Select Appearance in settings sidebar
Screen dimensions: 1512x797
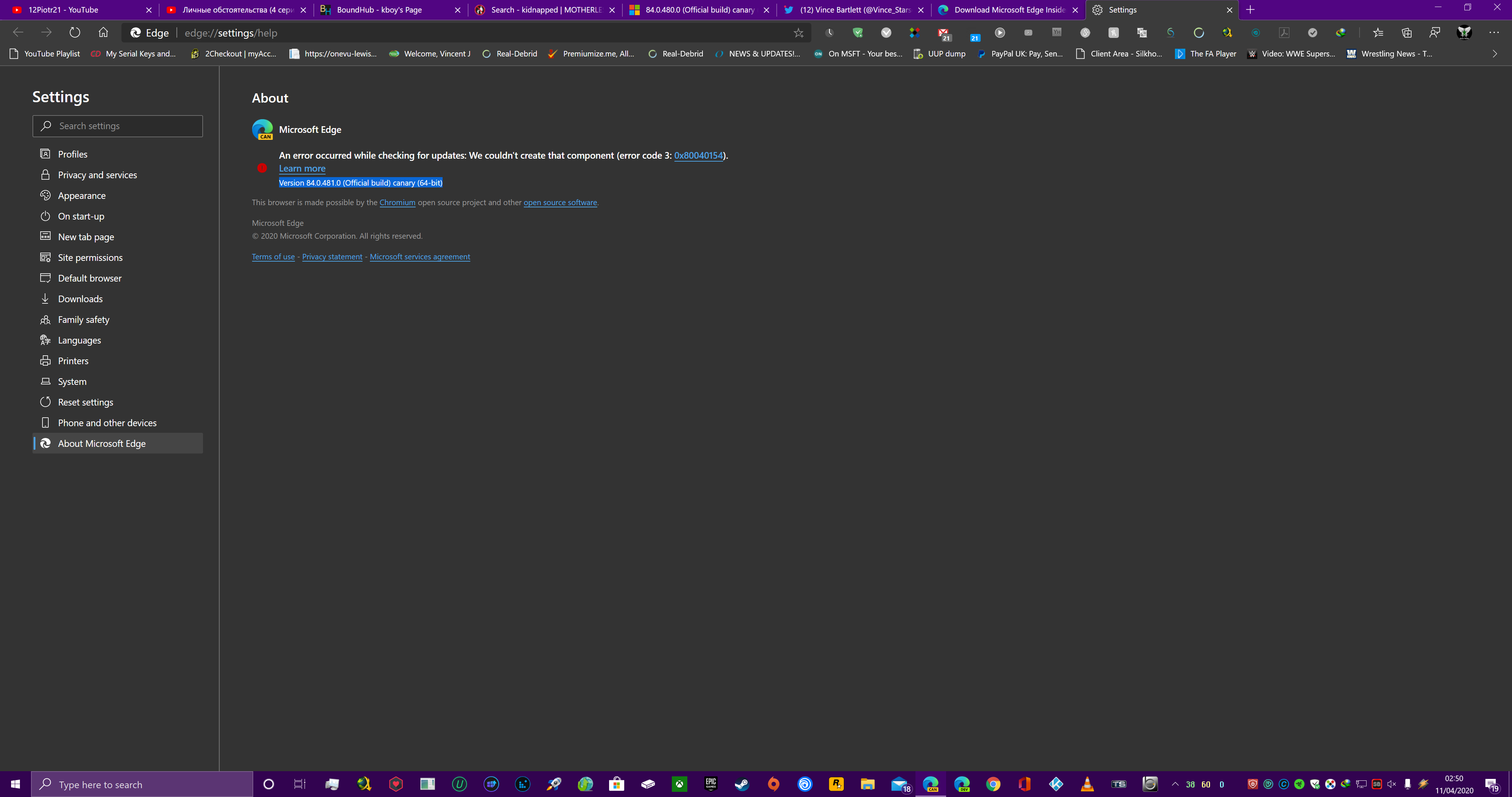pos(82,196)
